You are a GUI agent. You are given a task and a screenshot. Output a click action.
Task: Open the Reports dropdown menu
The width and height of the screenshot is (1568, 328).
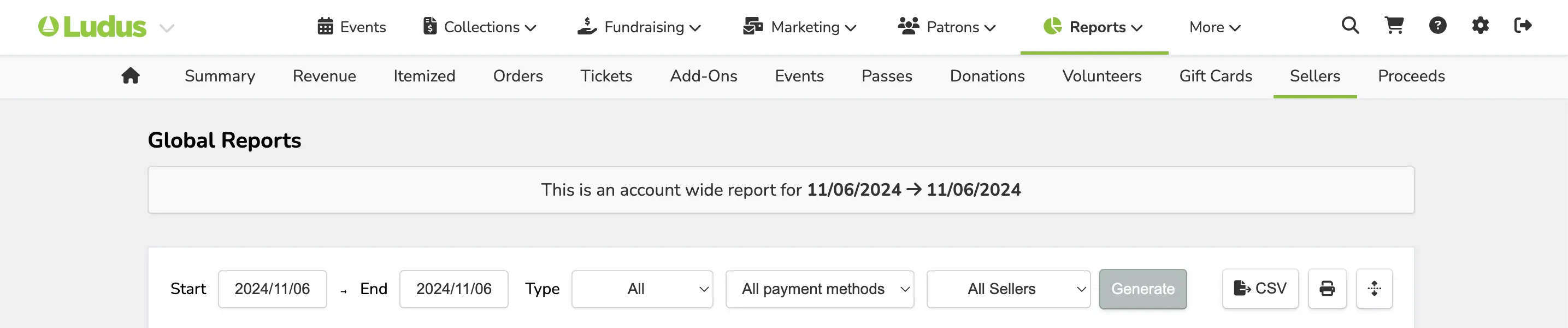tap(1093, 27)
